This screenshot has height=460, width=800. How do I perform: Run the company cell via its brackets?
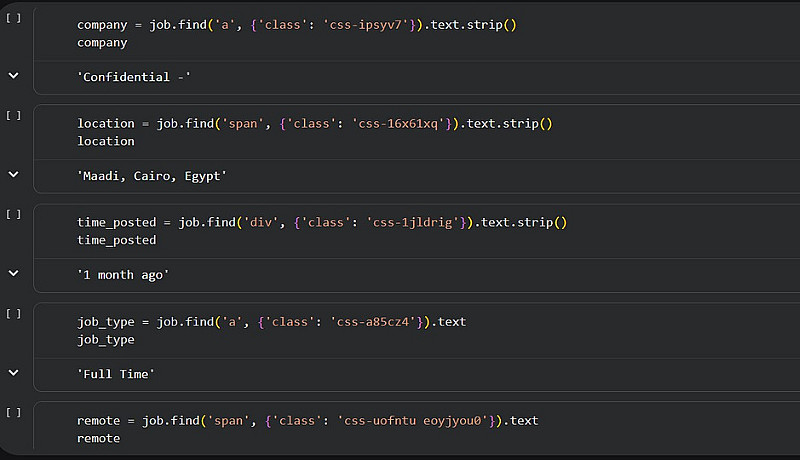coord(13,18)
